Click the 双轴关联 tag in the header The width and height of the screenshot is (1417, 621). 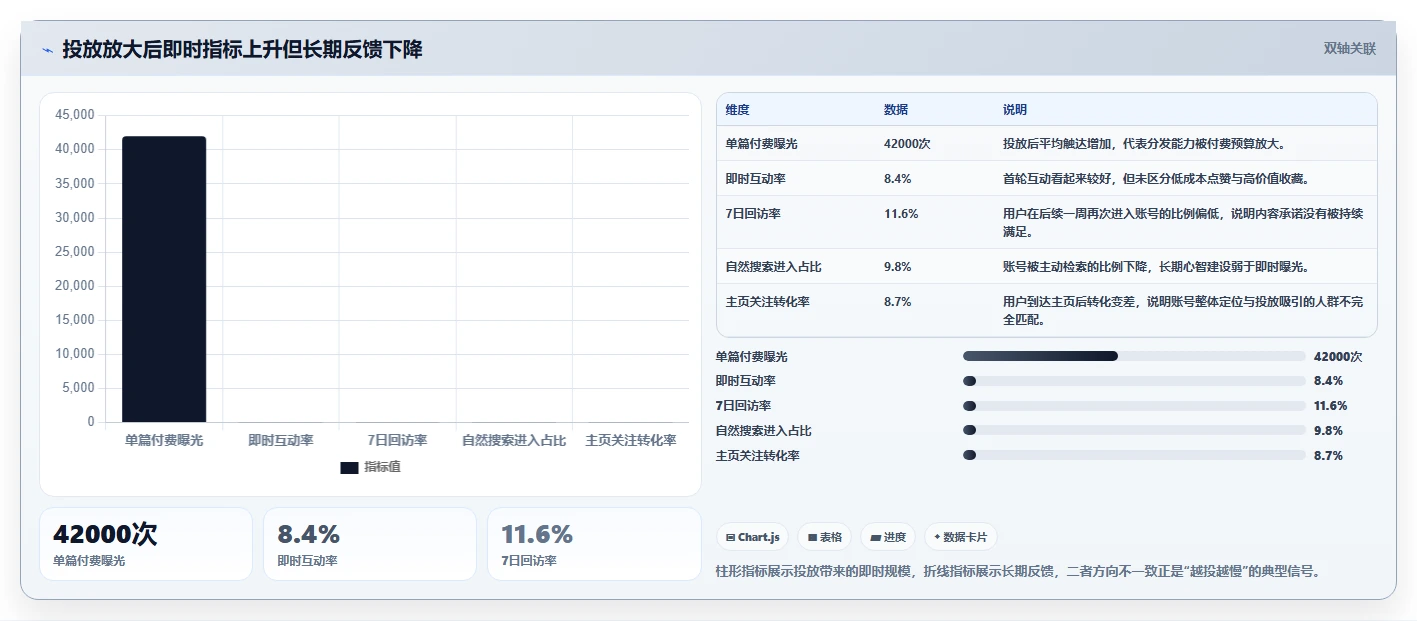[x=1350, y=49]
